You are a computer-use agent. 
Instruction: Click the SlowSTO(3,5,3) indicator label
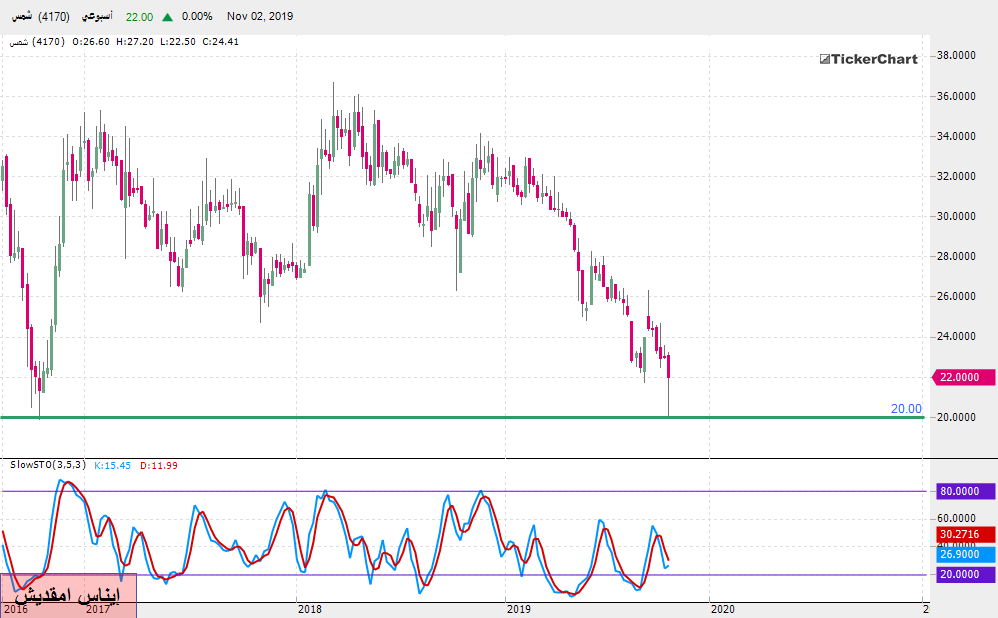(47, 466)
